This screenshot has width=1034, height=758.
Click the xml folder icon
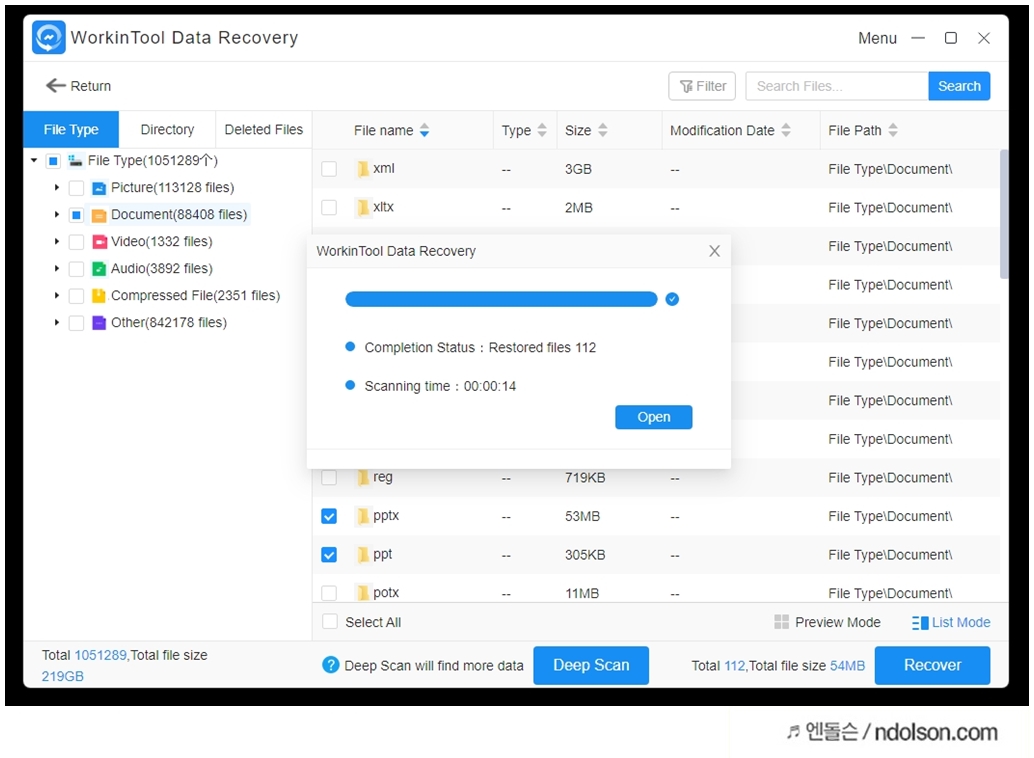coord(363,169)
